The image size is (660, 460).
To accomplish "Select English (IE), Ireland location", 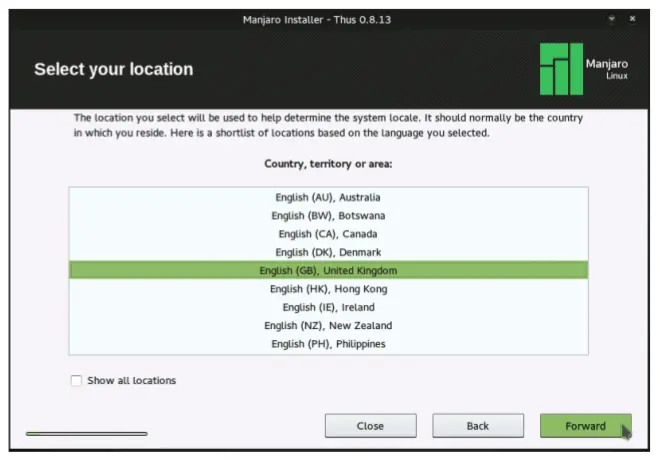I will pyautogui.click(x=328, y=307).
